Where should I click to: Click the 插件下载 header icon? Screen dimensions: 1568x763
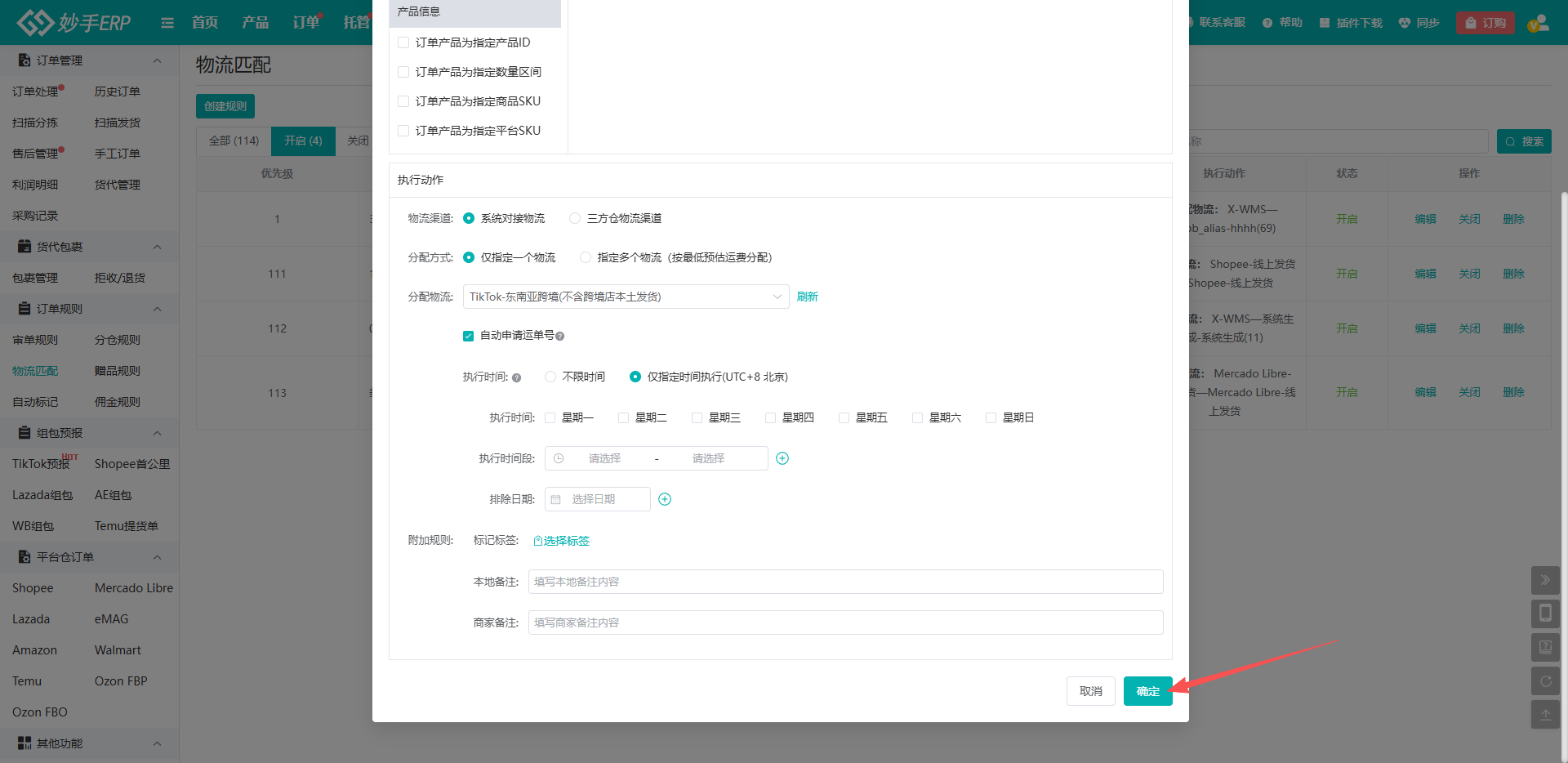pos(1325,23)
